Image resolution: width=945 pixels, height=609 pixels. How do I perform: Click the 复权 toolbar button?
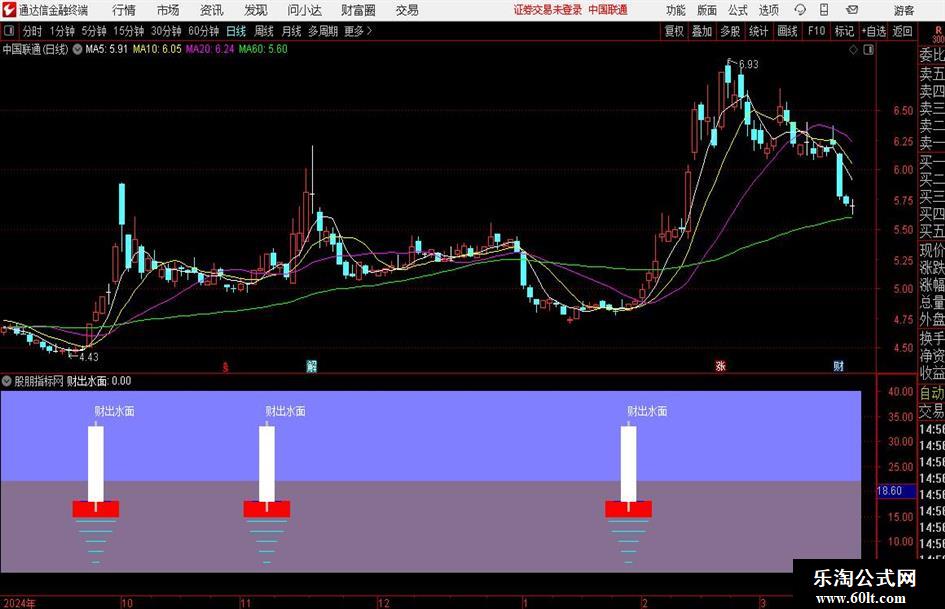coord(674,31)
